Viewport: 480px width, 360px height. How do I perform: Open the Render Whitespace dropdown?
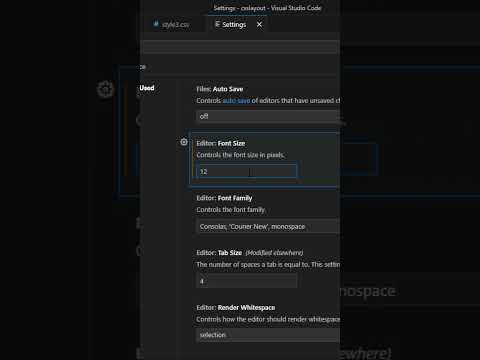268,335
